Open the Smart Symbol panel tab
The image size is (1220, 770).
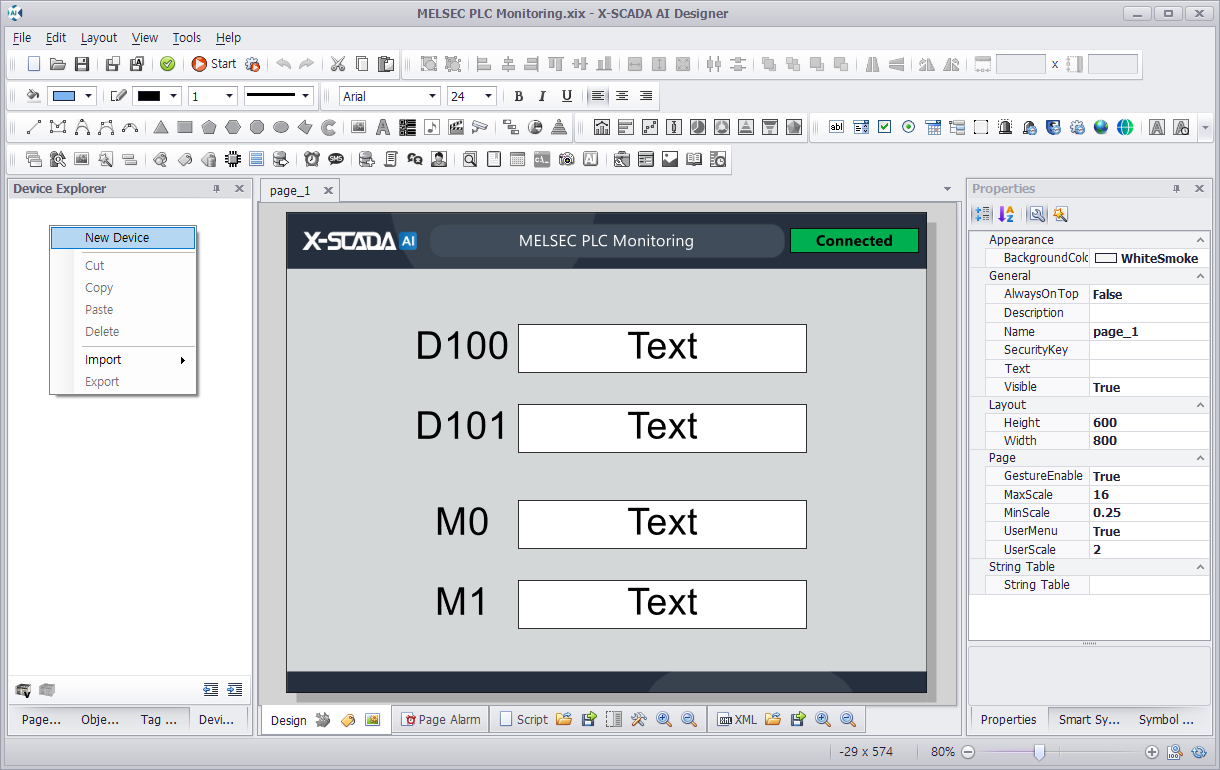(x=1089, y=719)
